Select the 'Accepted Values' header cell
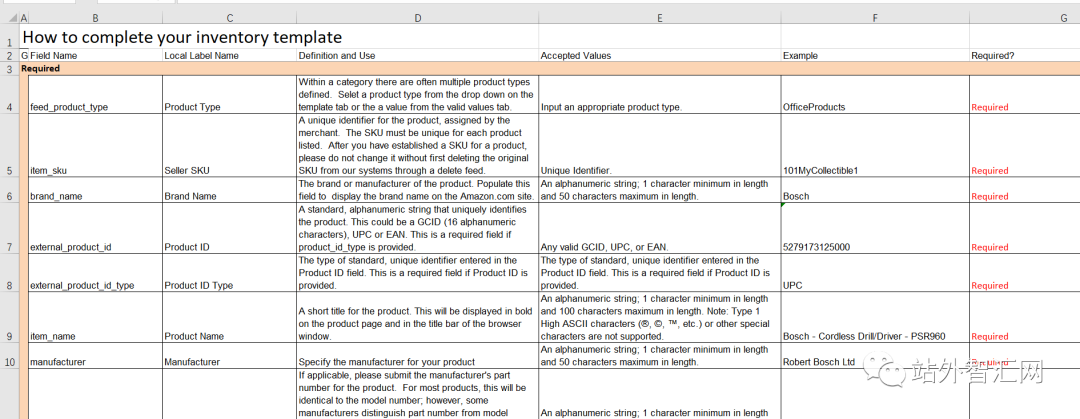This screenshot has height=419, width=1080. (x=659, y=55)
